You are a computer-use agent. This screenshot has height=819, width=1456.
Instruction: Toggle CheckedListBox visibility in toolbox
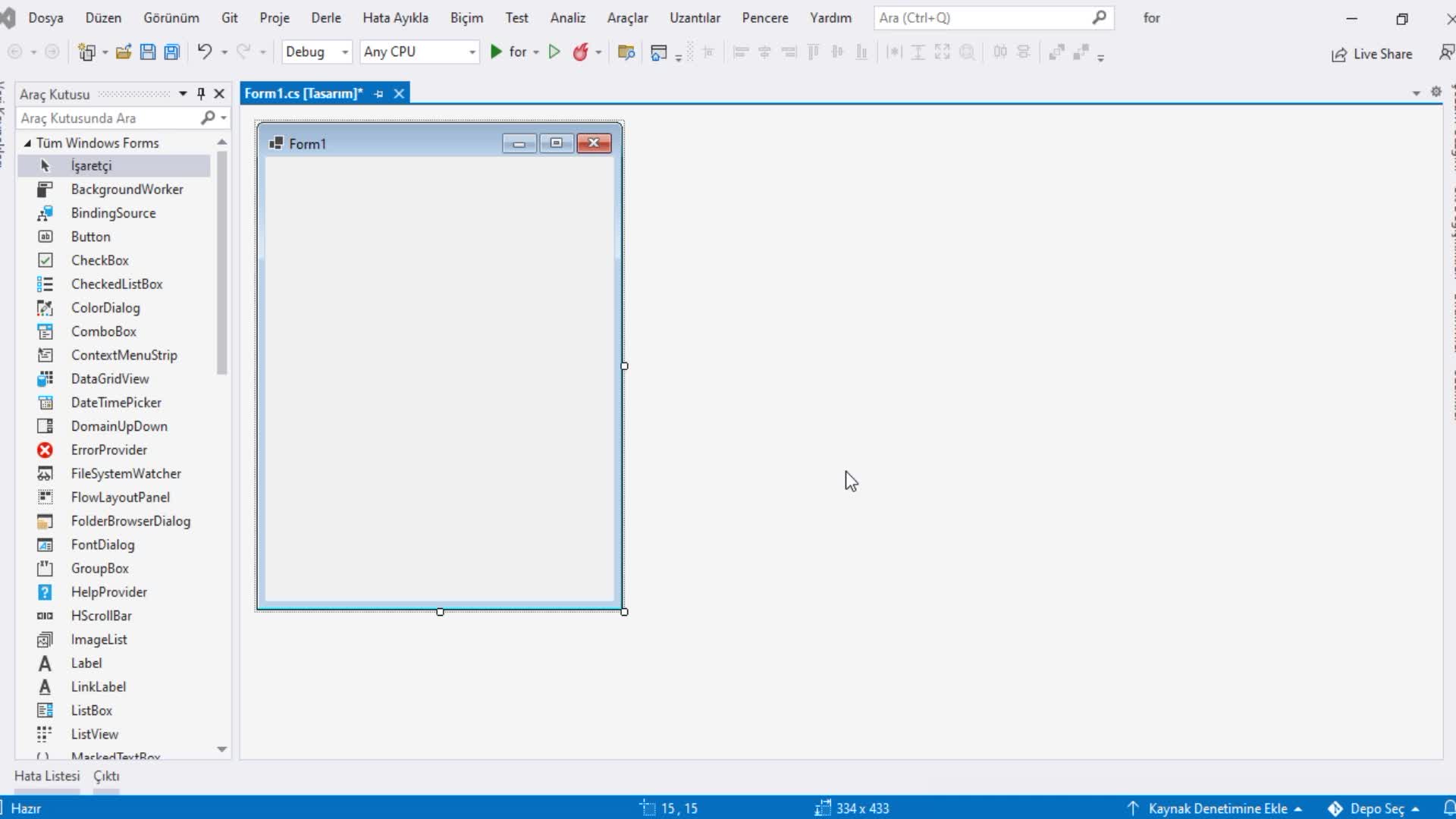pyautogui.click(x=117, y=283)
